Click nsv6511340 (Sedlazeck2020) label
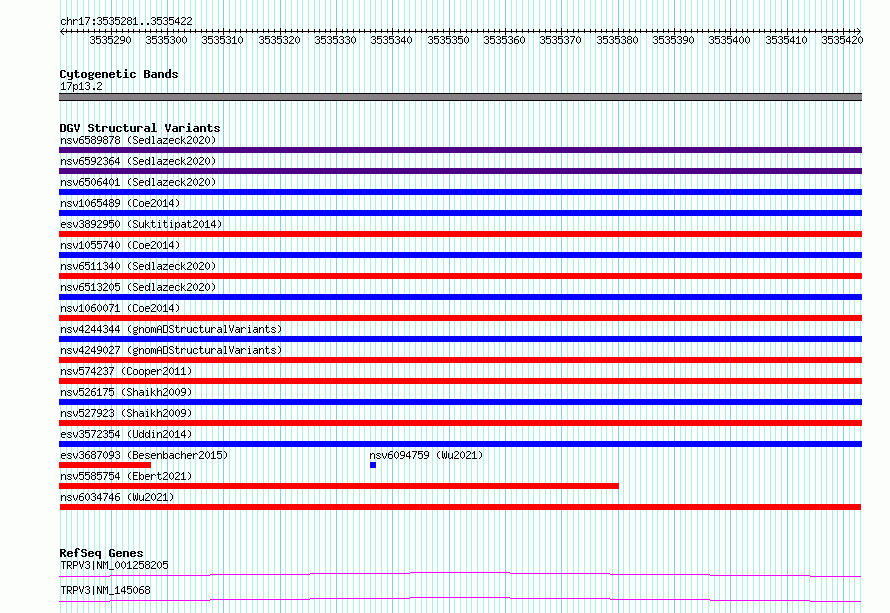 click(138, 266)
